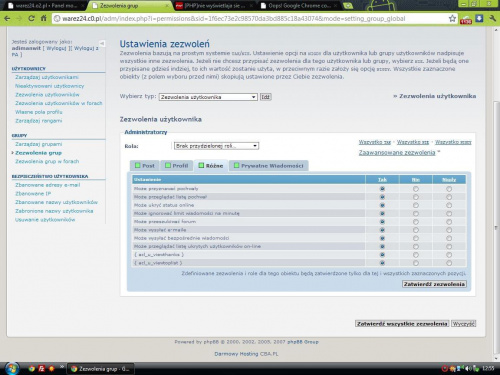Open the browser home page icon
This screenshot has width=500, height=375.
pyautogui.click(x=43, y=18)
